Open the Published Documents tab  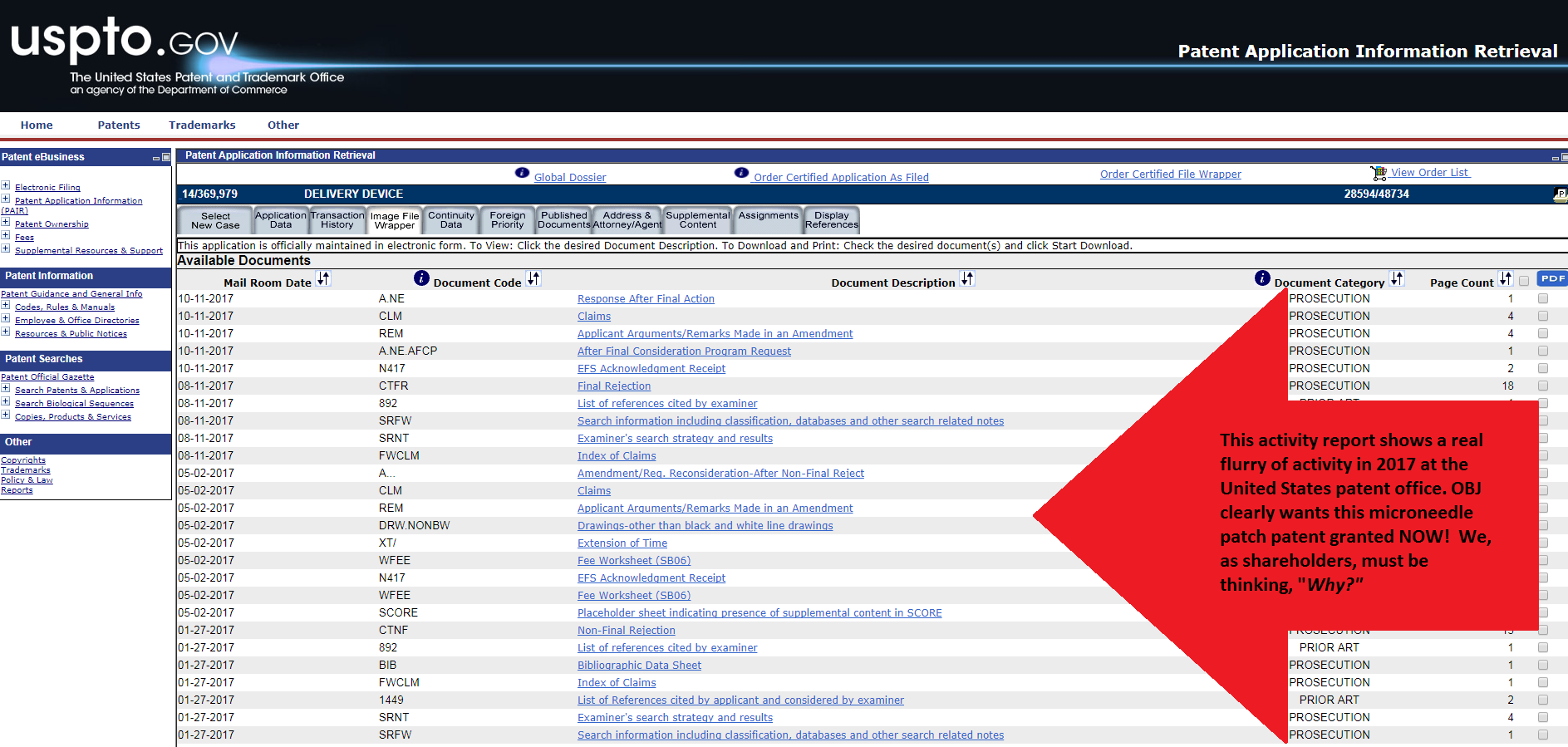pyautogui.click(x=564, y=220)
